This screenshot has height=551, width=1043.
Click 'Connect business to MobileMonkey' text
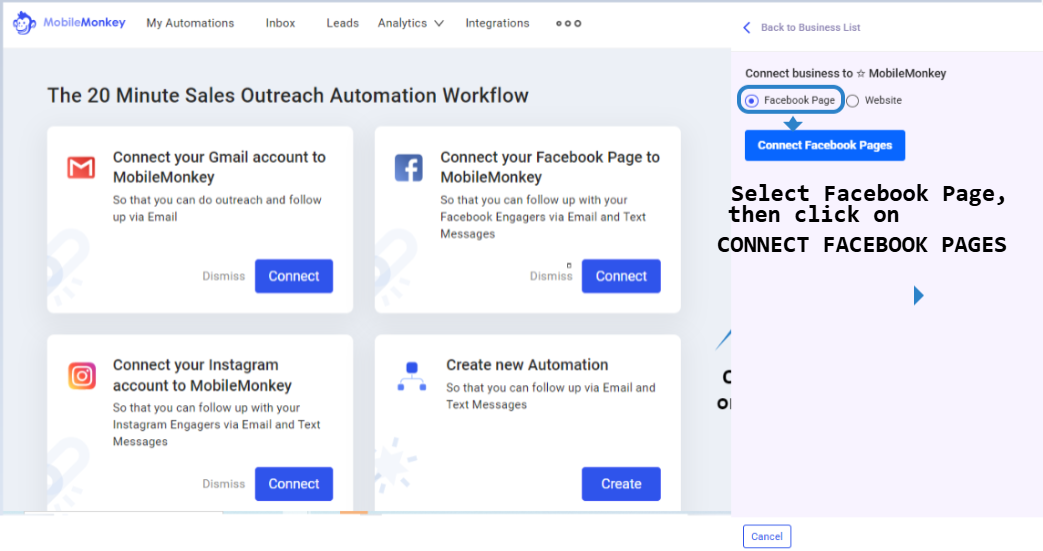point(845,73)
